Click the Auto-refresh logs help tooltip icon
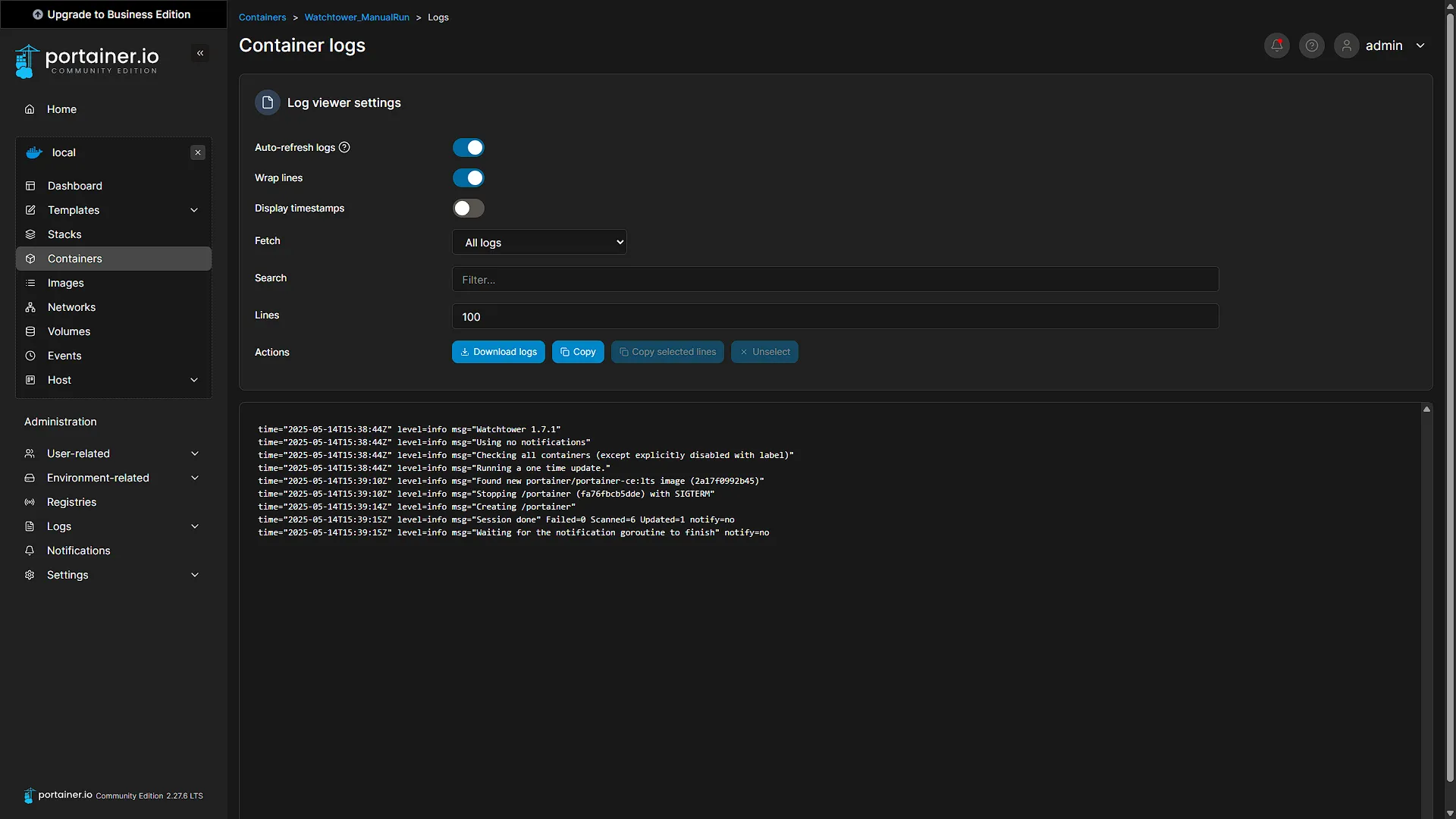Screen dimensions: 1456x819 [344, 147]
